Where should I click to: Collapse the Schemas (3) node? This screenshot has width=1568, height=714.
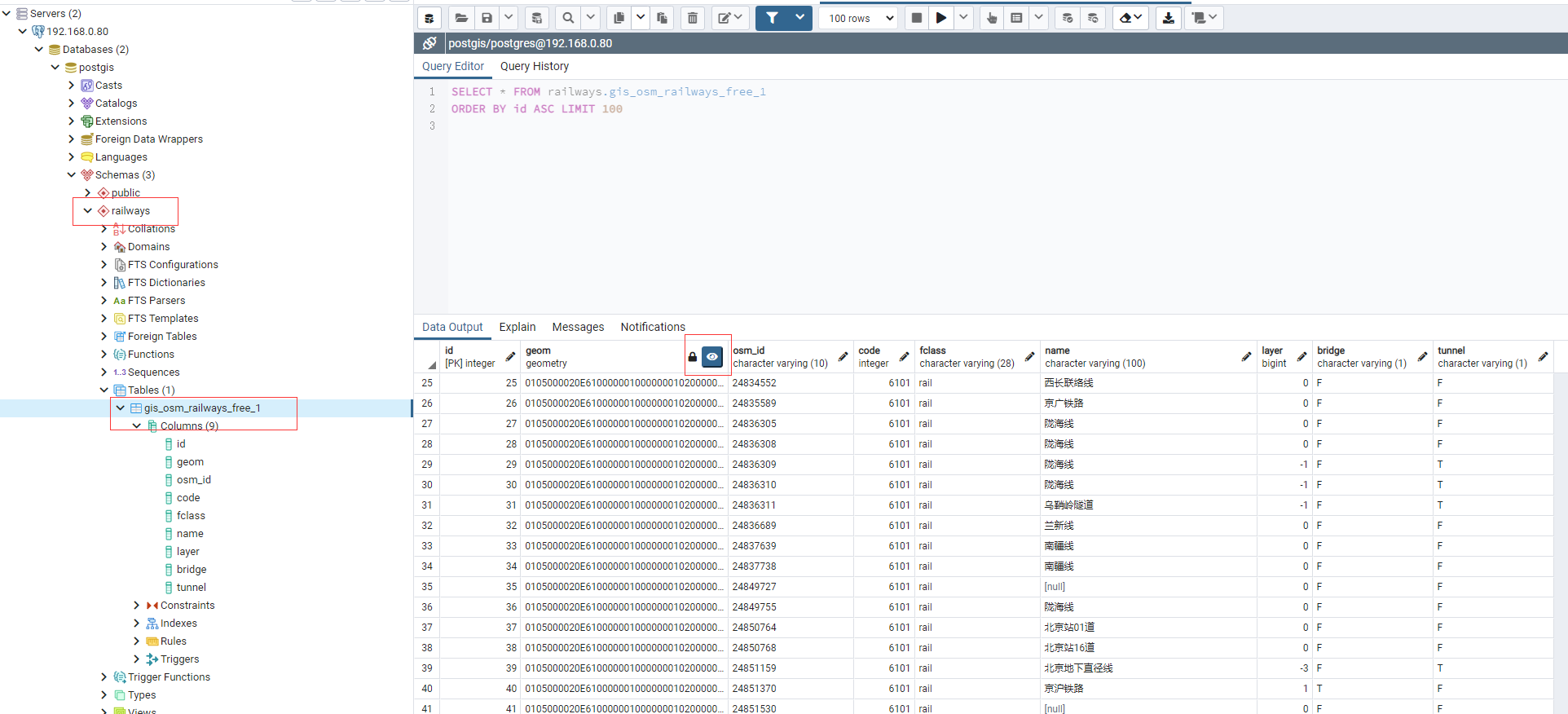point(72,174)
